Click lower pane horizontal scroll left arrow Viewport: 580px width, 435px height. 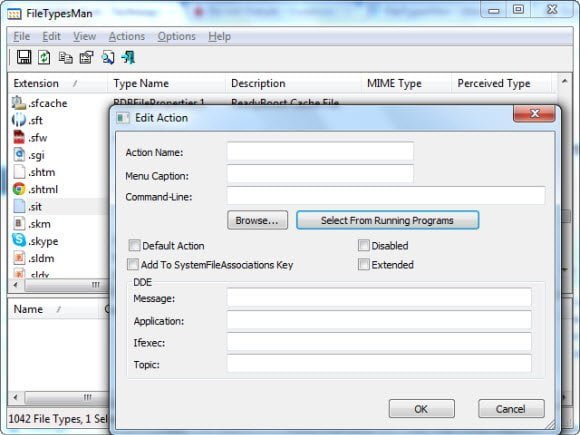coord(16,397)
